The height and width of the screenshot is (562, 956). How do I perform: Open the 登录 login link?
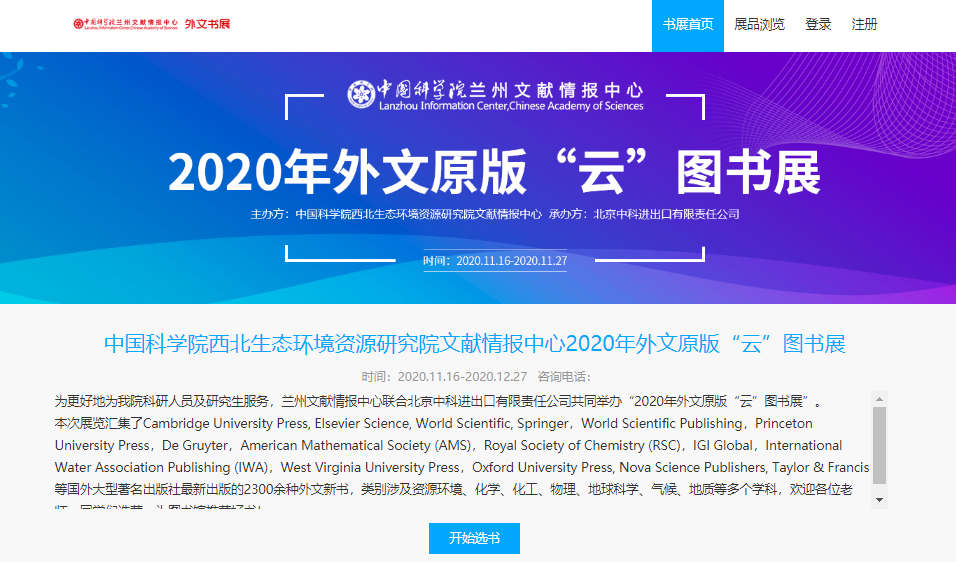(x=818, y=25)
